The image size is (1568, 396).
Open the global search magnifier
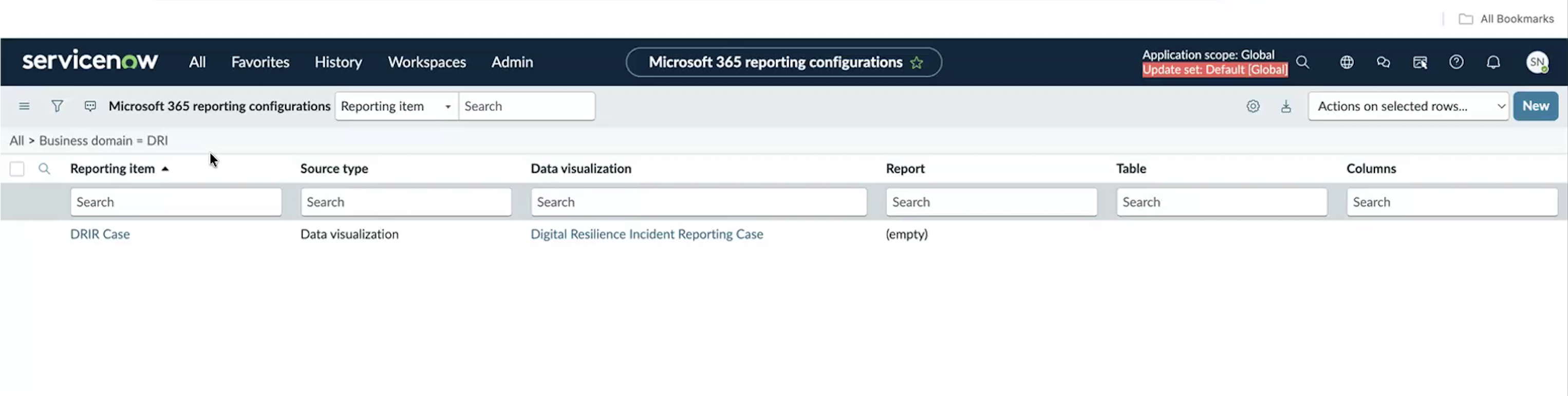pyautogui.click(x=1302, y=62)
